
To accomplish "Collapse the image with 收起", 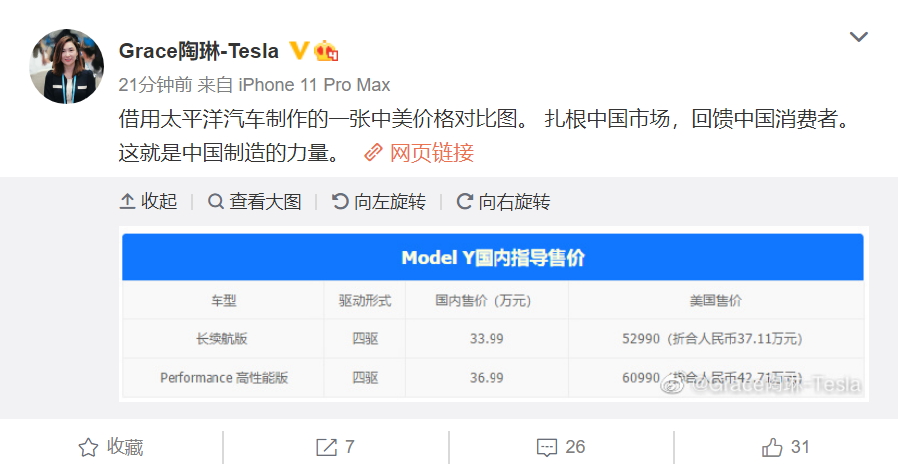I will [x=148, y=202].
